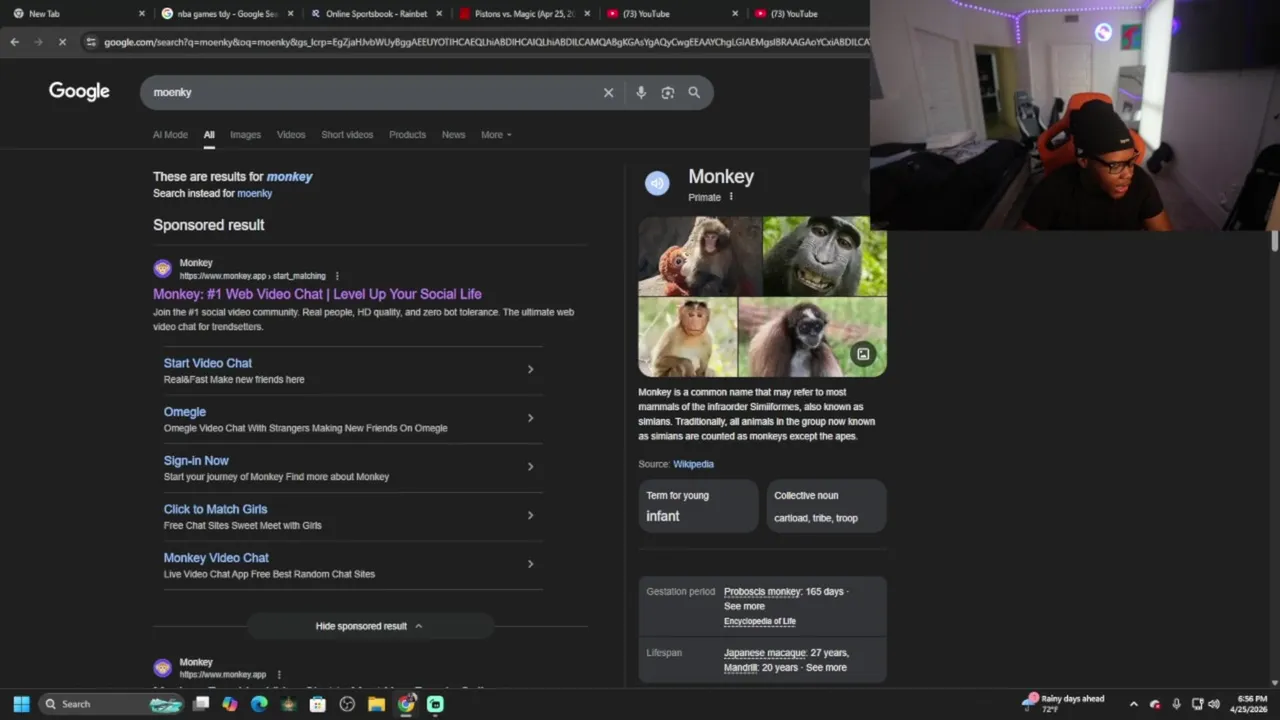Clear the Google search box text
Image resolution: width=1280 pixels, height=720 pixels.
tap(608, 92)
